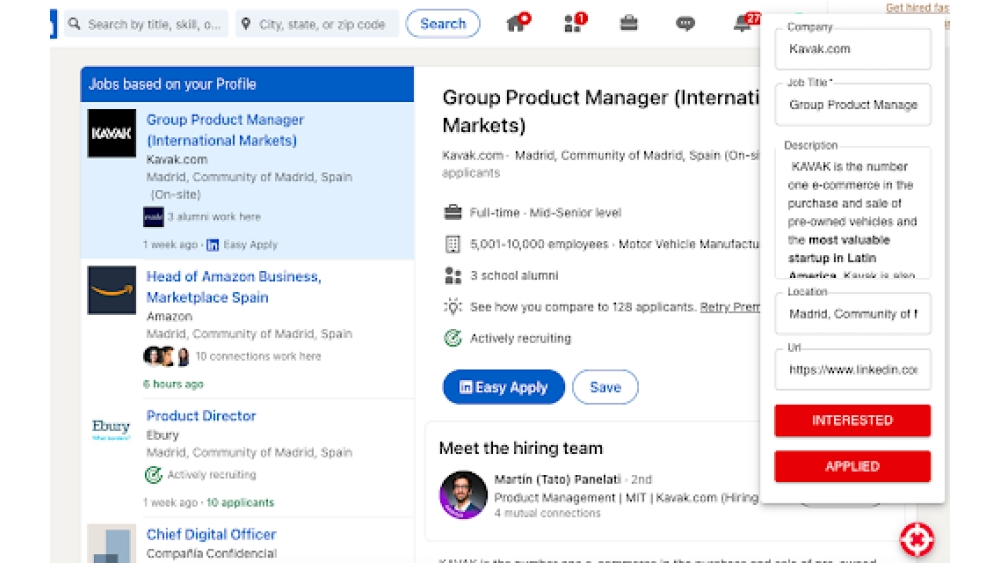The height and width of the screenshot is (563, 1000).
Task: Click the building icon beside employee count
Action: pos(453,244)
